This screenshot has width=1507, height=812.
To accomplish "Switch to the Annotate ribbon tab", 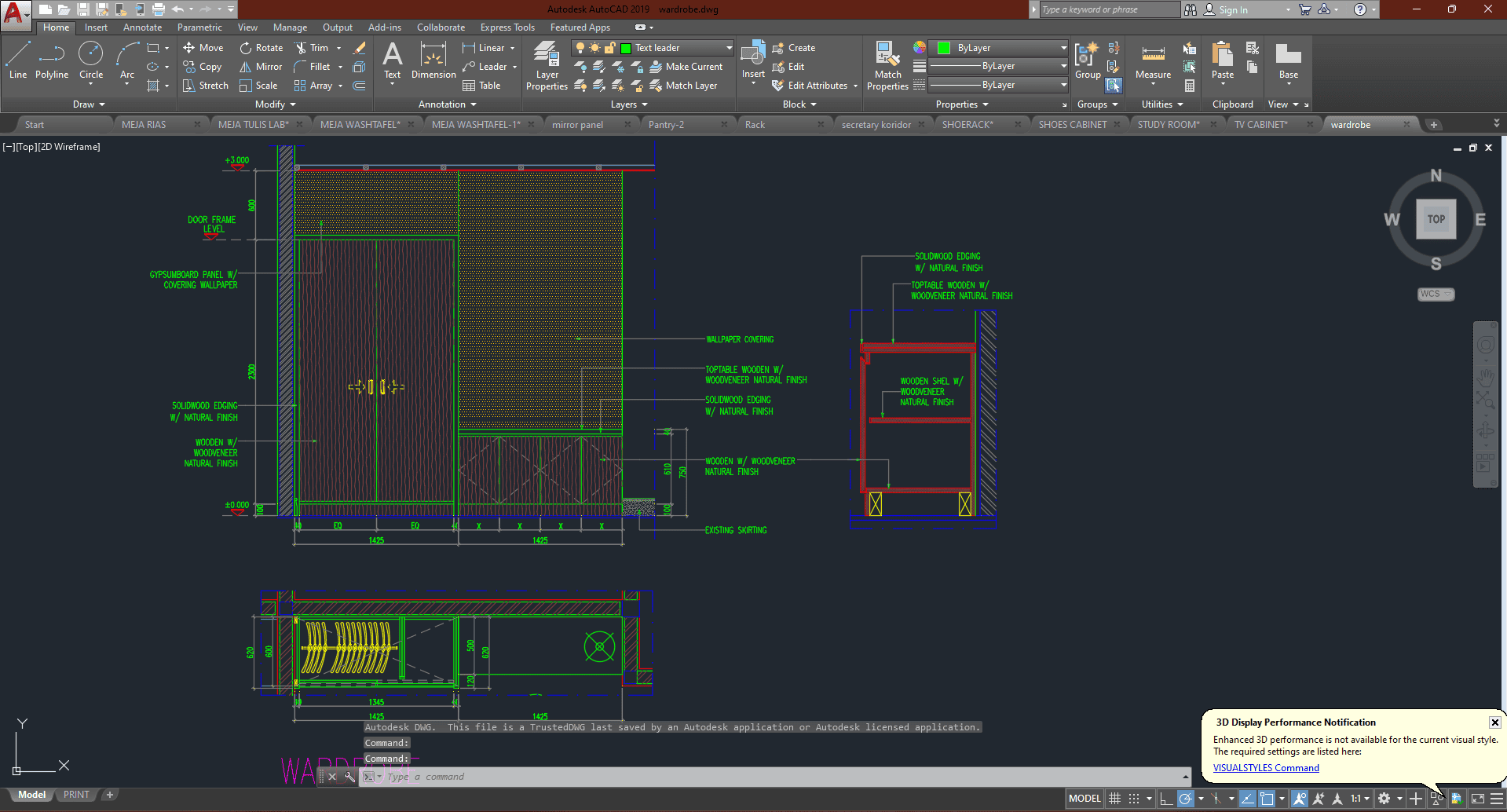I will (142, 27).
